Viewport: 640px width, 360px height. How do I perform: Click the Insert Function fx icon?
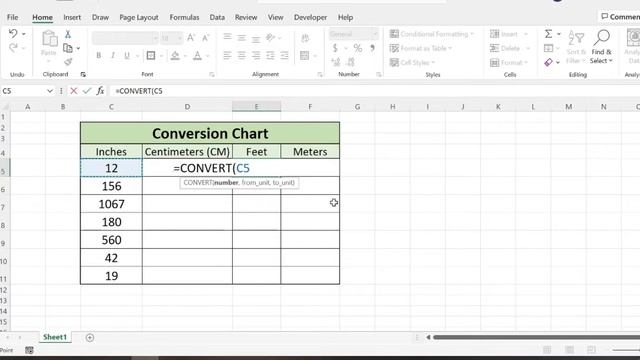click(x=100, y=91)
